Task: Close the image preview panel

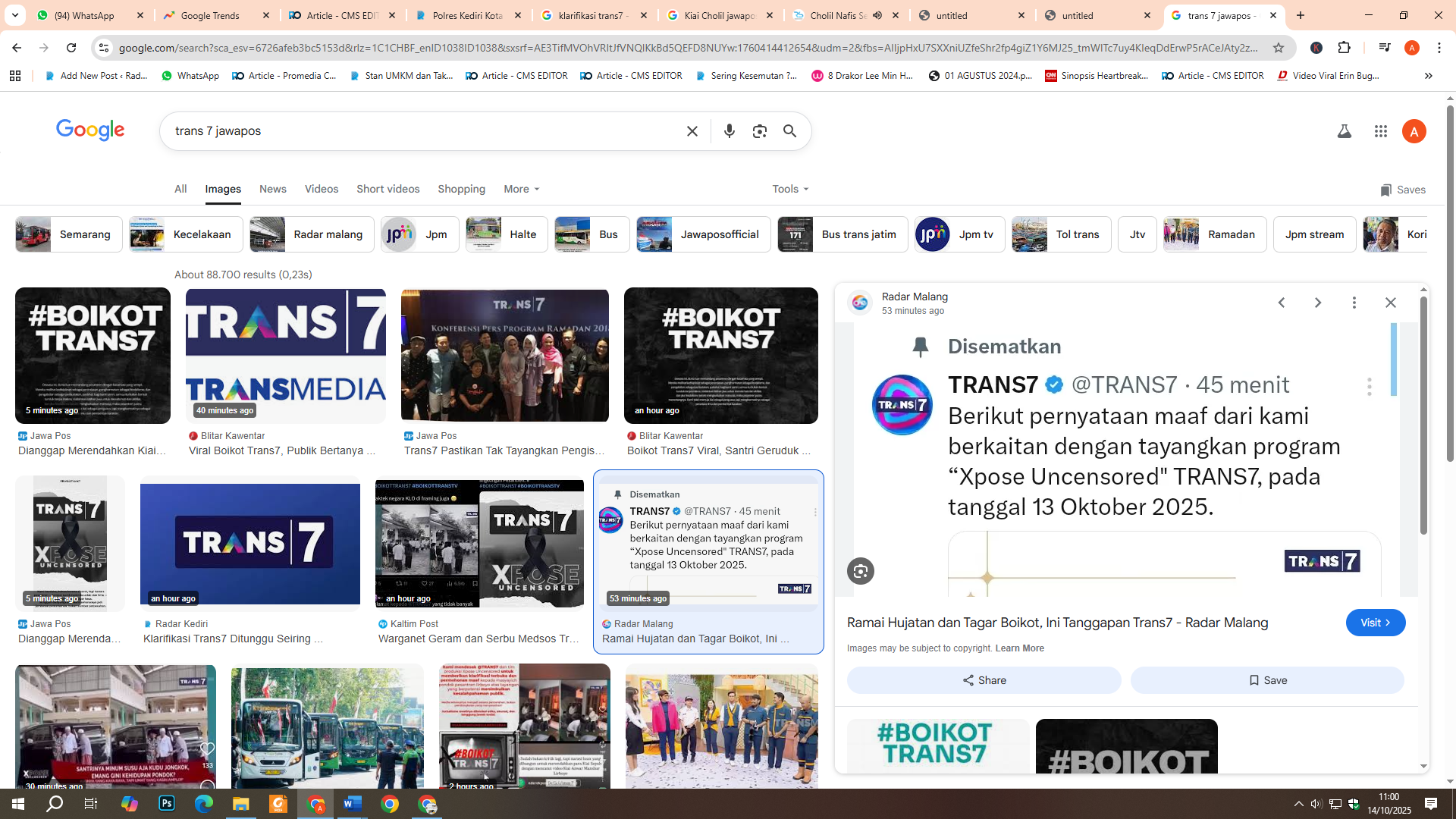Action: tap(1391, 303)
